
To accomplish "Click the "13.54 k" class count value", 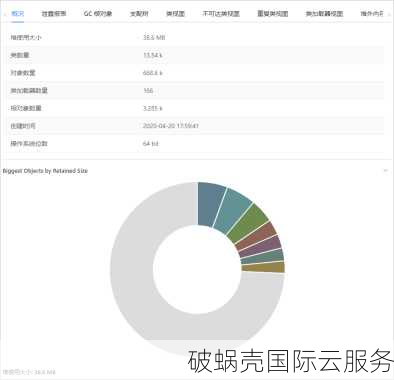I will click(153, 55).
